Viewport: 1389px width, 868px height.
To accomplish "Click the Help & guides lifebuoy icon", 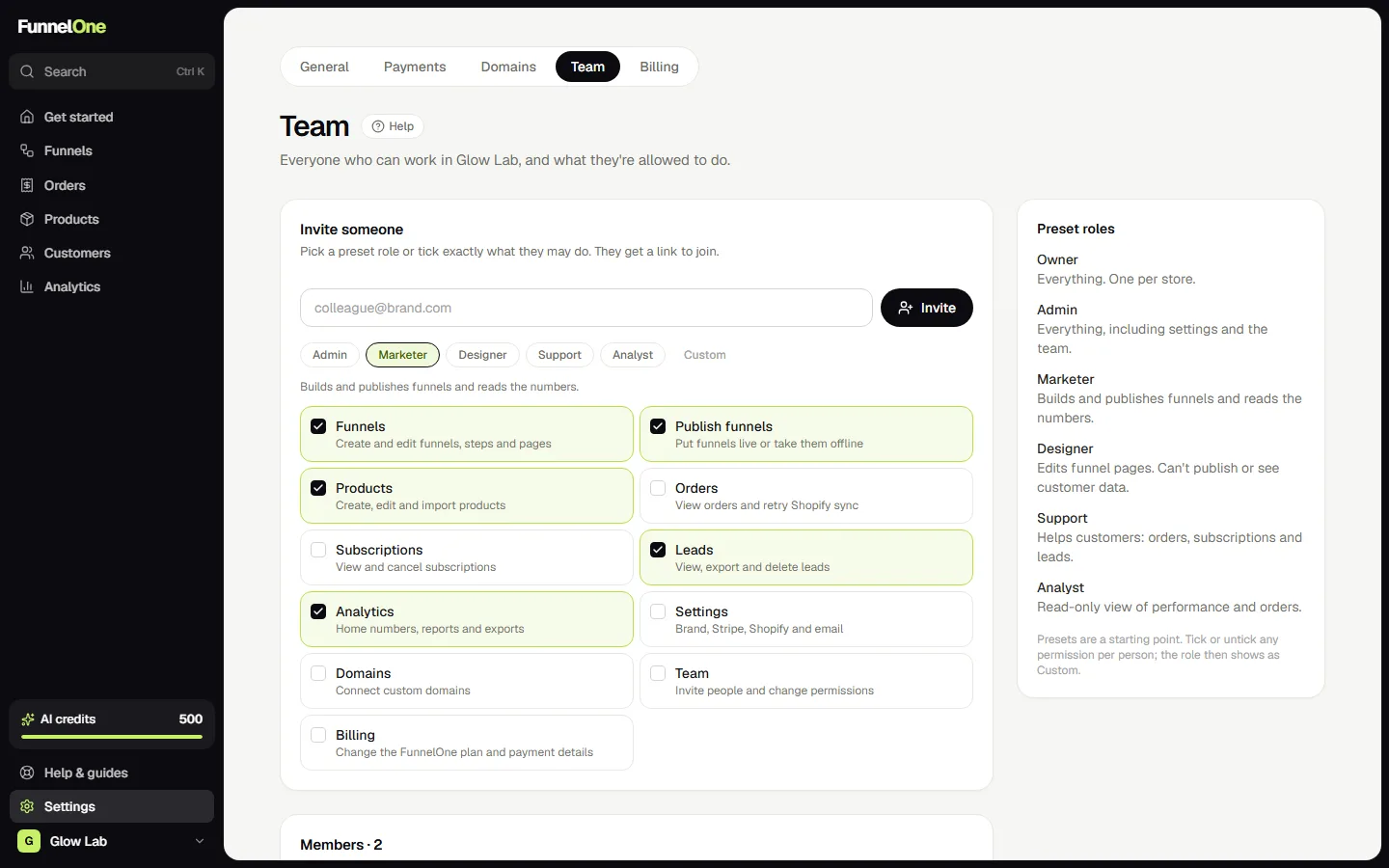I will click(27, 773).
